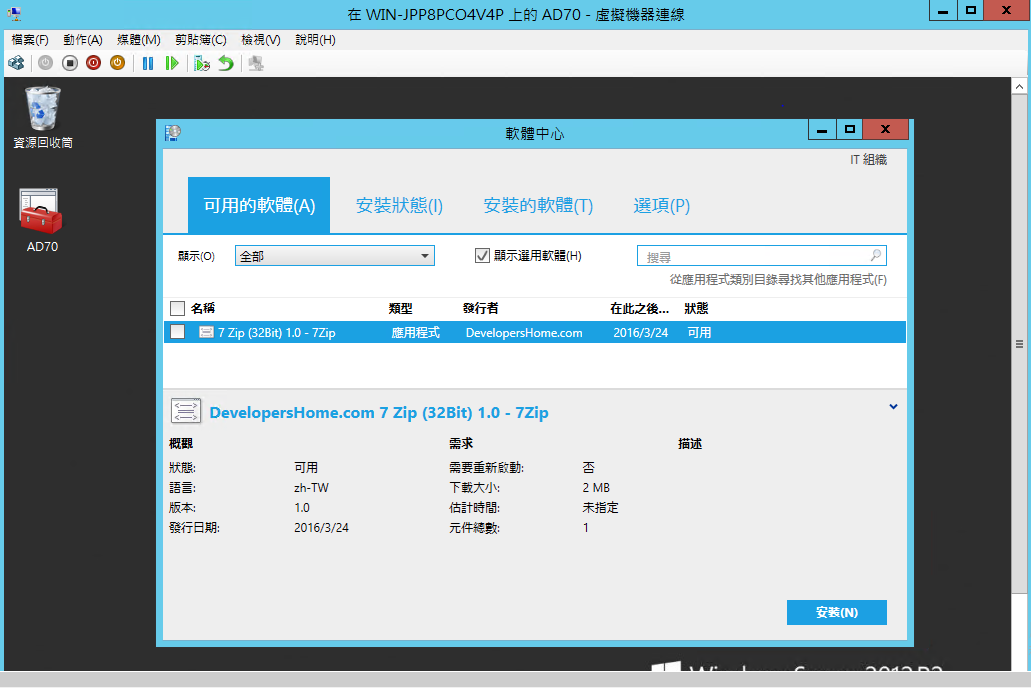Select the 7 Zip (32Bit) 1.0 - 7Zip row name
Image resolution: width=1031 pixels, height=688 pixels.
tap(277, 333)
